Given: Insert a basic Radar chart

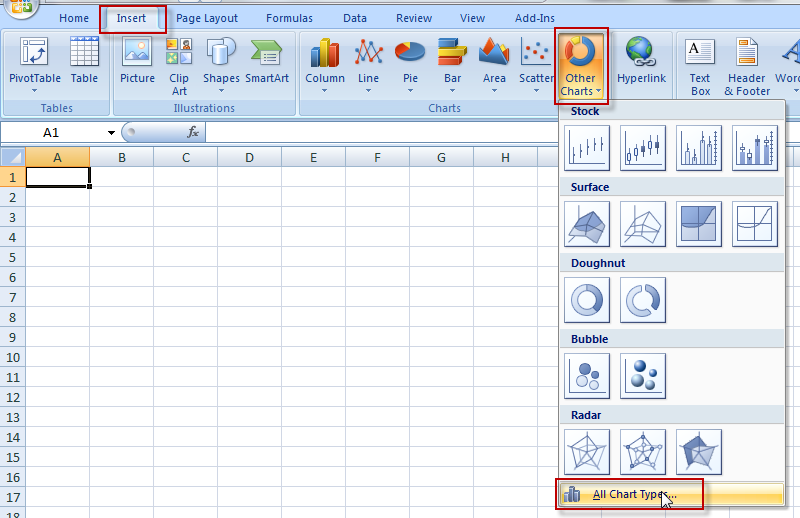Looking at the screenshot, I should point(587,452).
